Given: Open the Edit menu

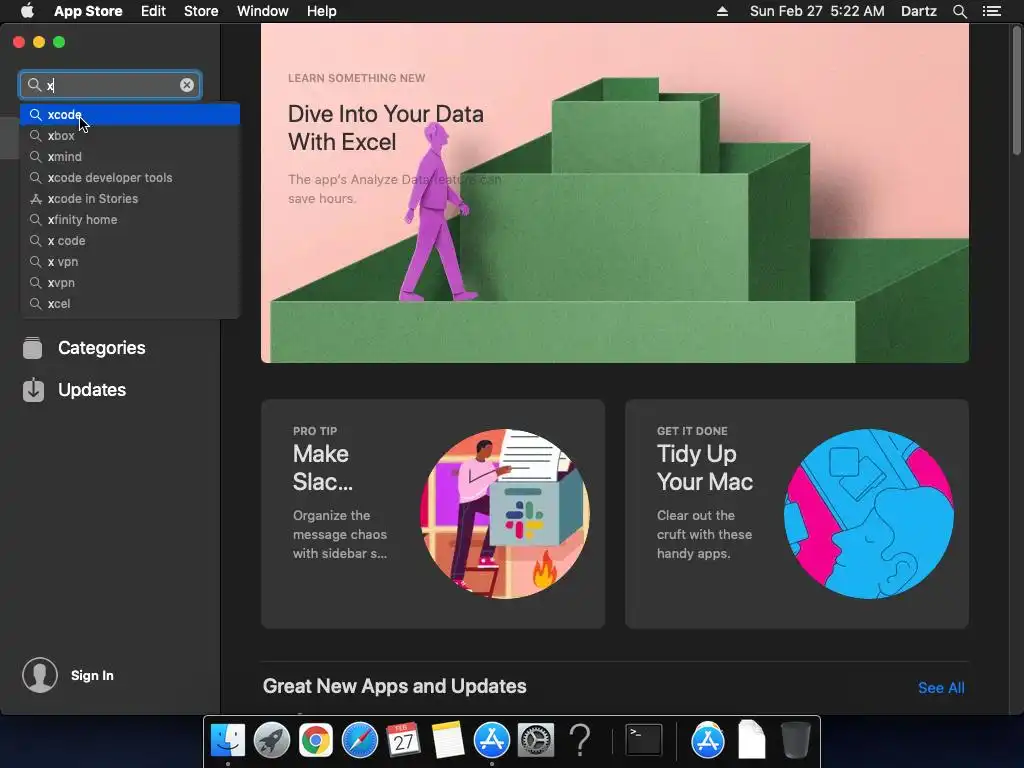Looking at the screenshot, I should [x=153, y=11].
